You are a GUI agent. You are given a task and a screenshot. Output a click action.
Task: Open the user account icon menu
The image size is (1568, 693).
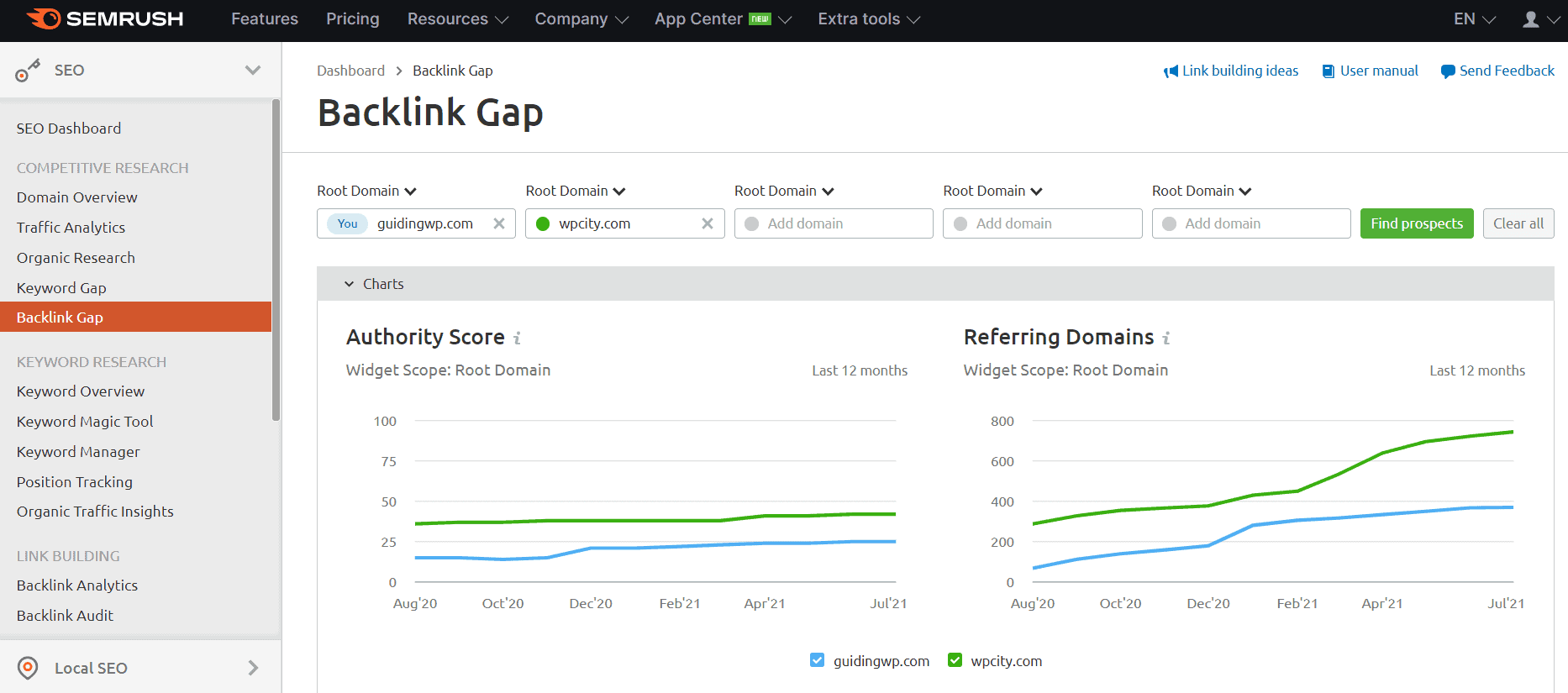tap(1531, 19)
